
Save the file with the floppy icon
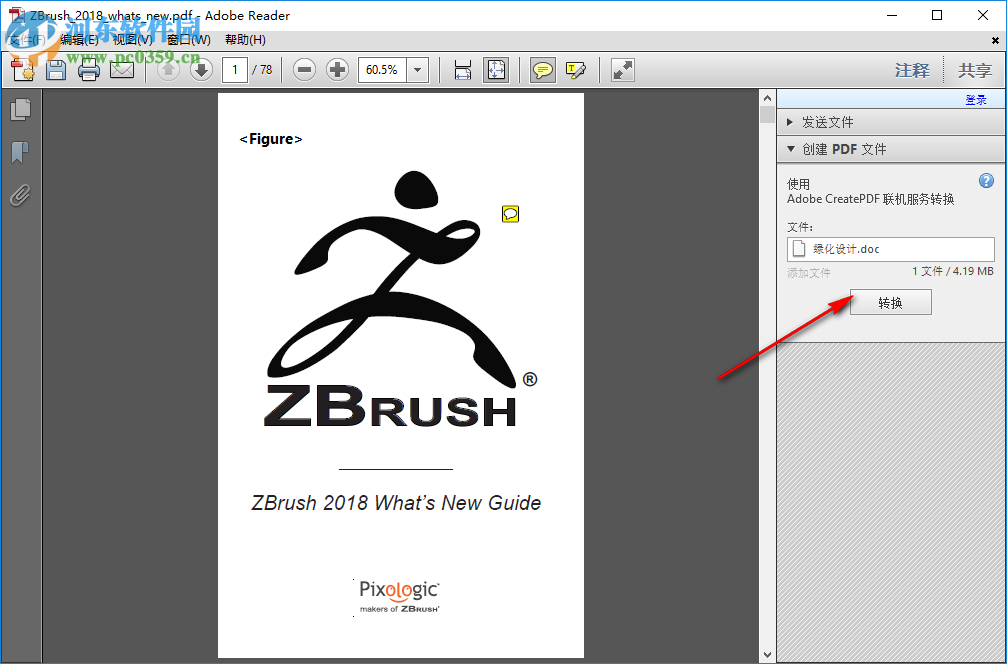coord(56,69)
